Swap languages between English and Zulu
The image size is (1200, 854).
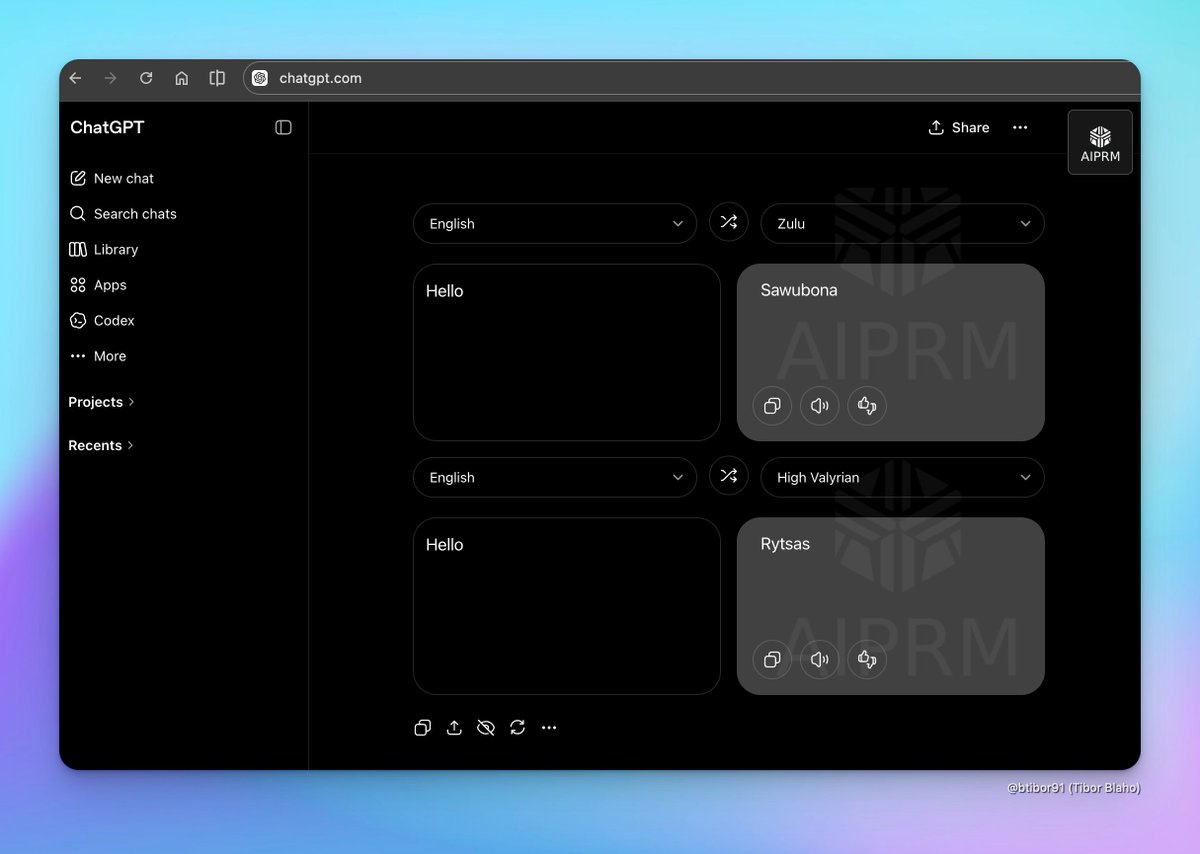pyautogui.click(x=729, y=222)
